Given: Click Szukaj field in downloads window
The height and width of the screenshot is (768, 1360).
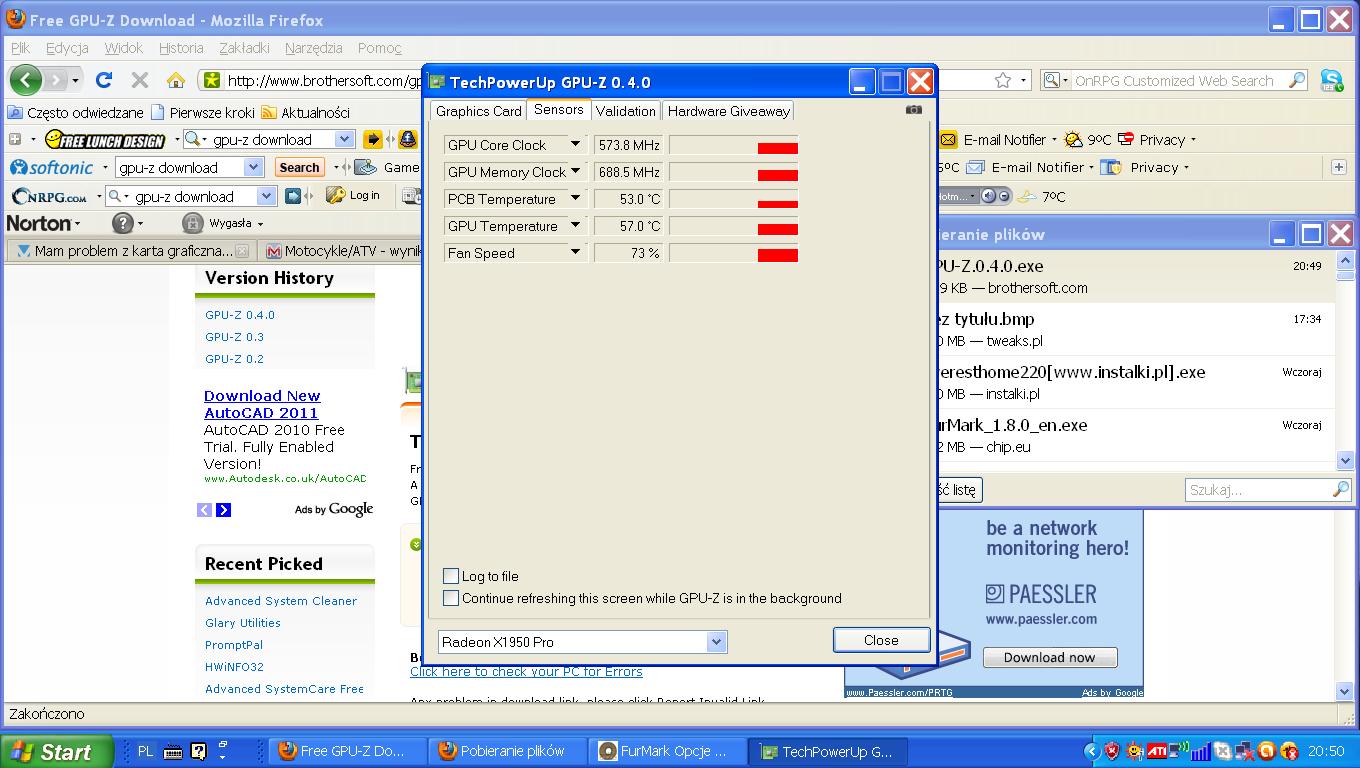Looking at the screenshot, I should click(x=1268, y=490).
